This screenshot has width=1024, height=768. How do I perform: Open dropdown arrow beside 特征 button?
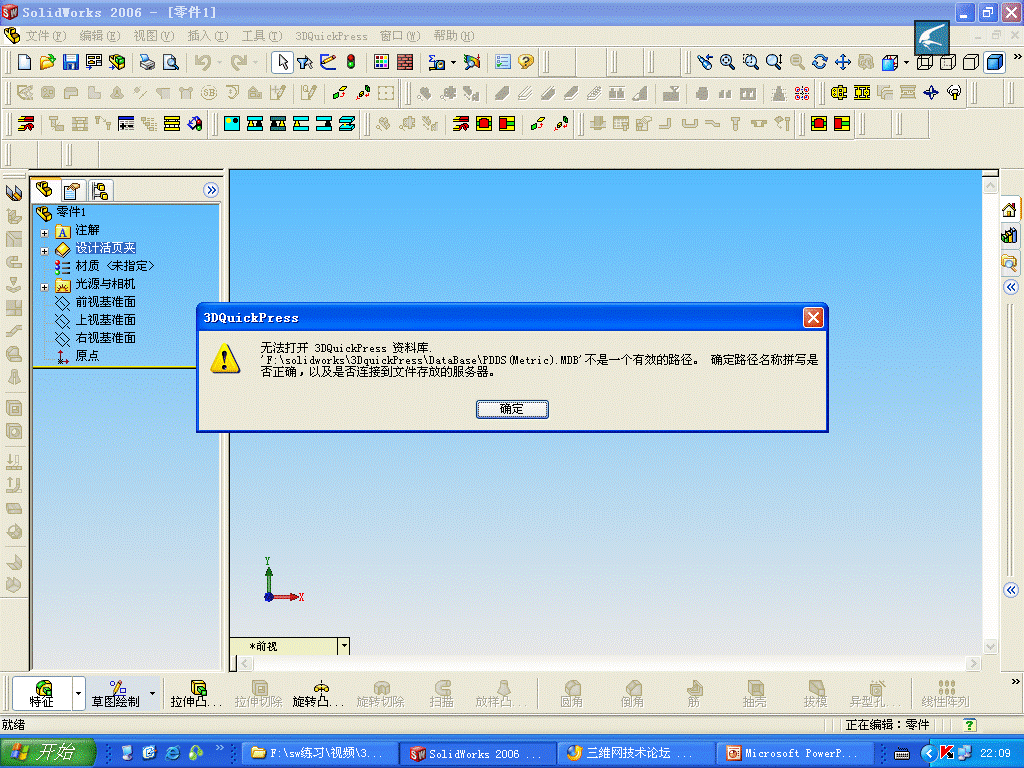pos(78,694)
